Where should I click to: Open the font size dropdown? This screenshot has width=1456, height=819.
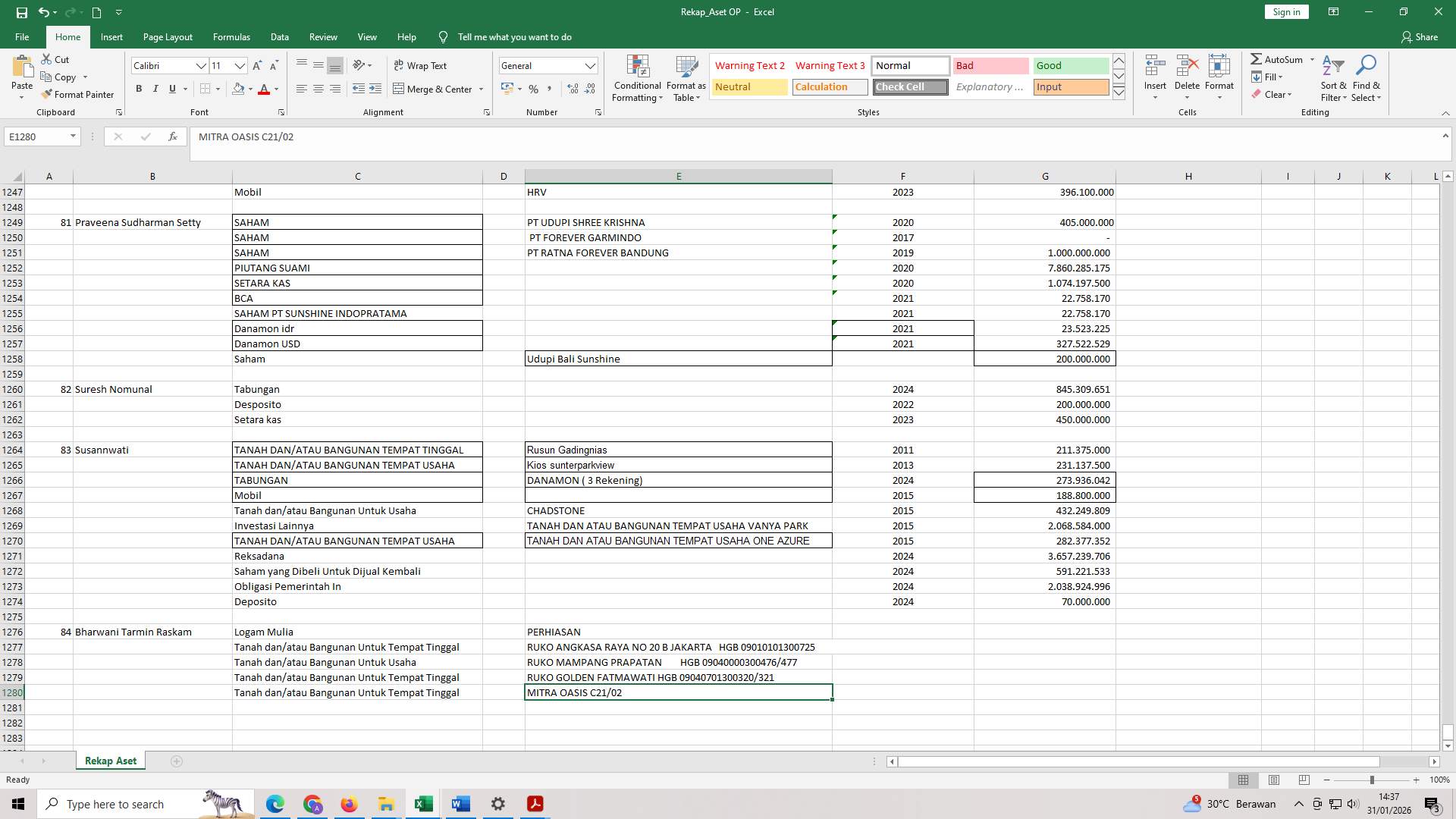tap(240, 66)
